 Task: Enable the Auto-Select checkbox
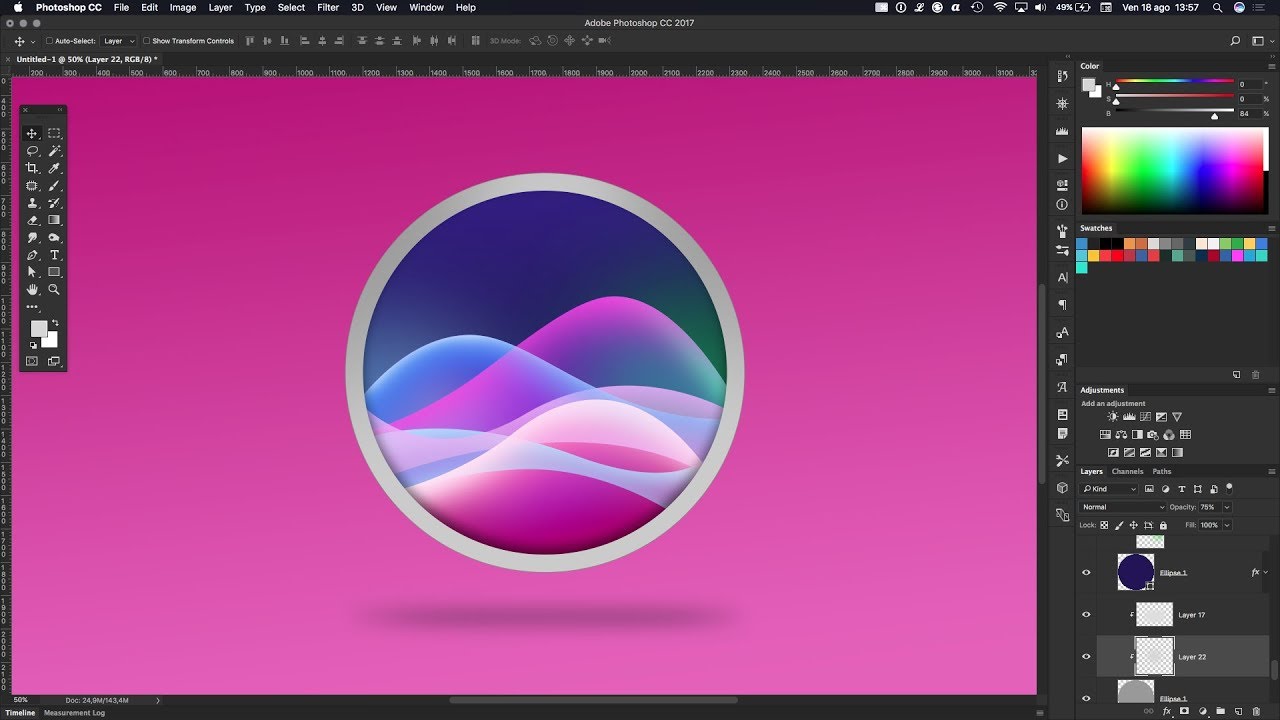(x=47, y=42)
